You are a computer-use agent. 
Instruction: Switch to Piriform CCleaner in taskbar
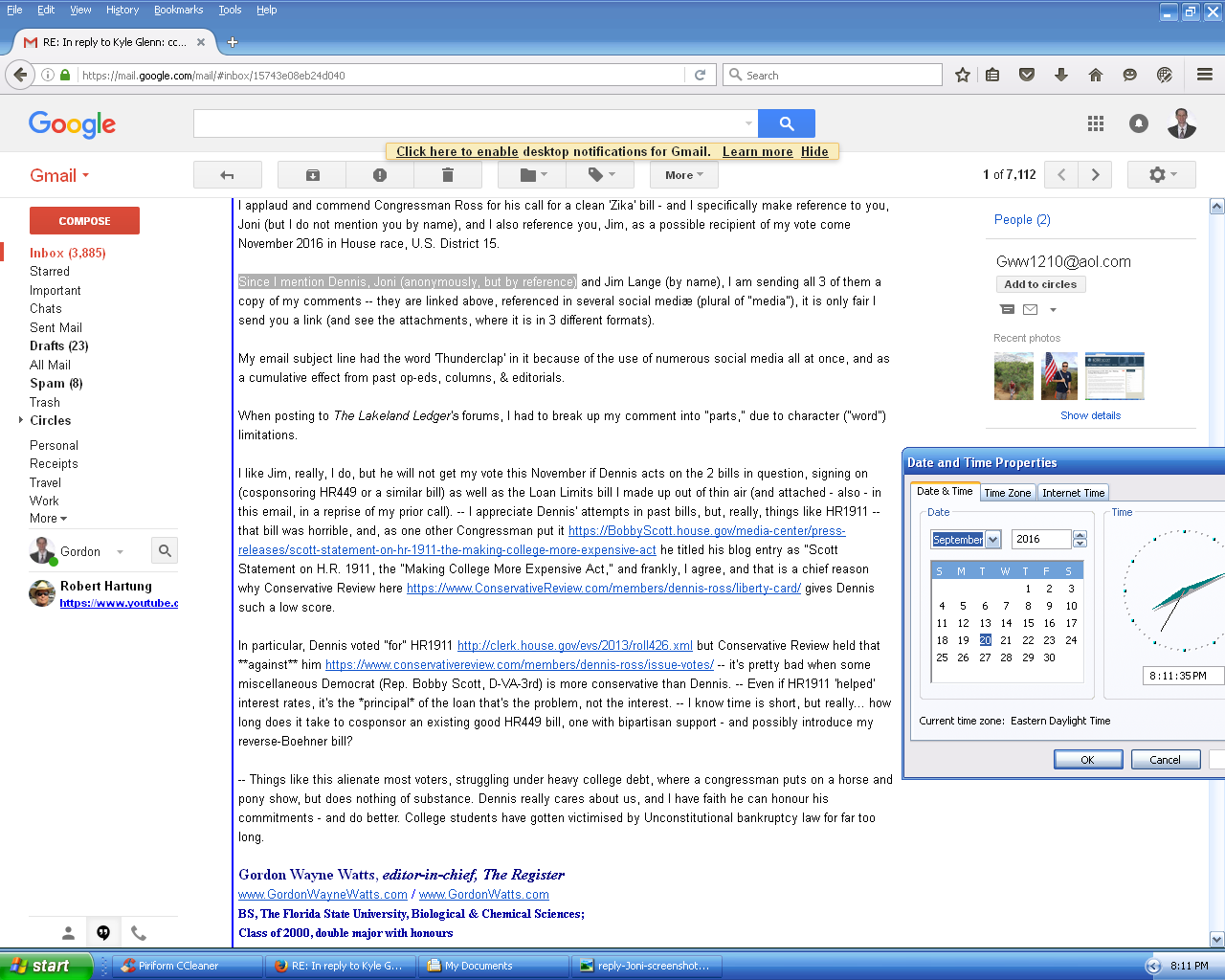(188, 966)
